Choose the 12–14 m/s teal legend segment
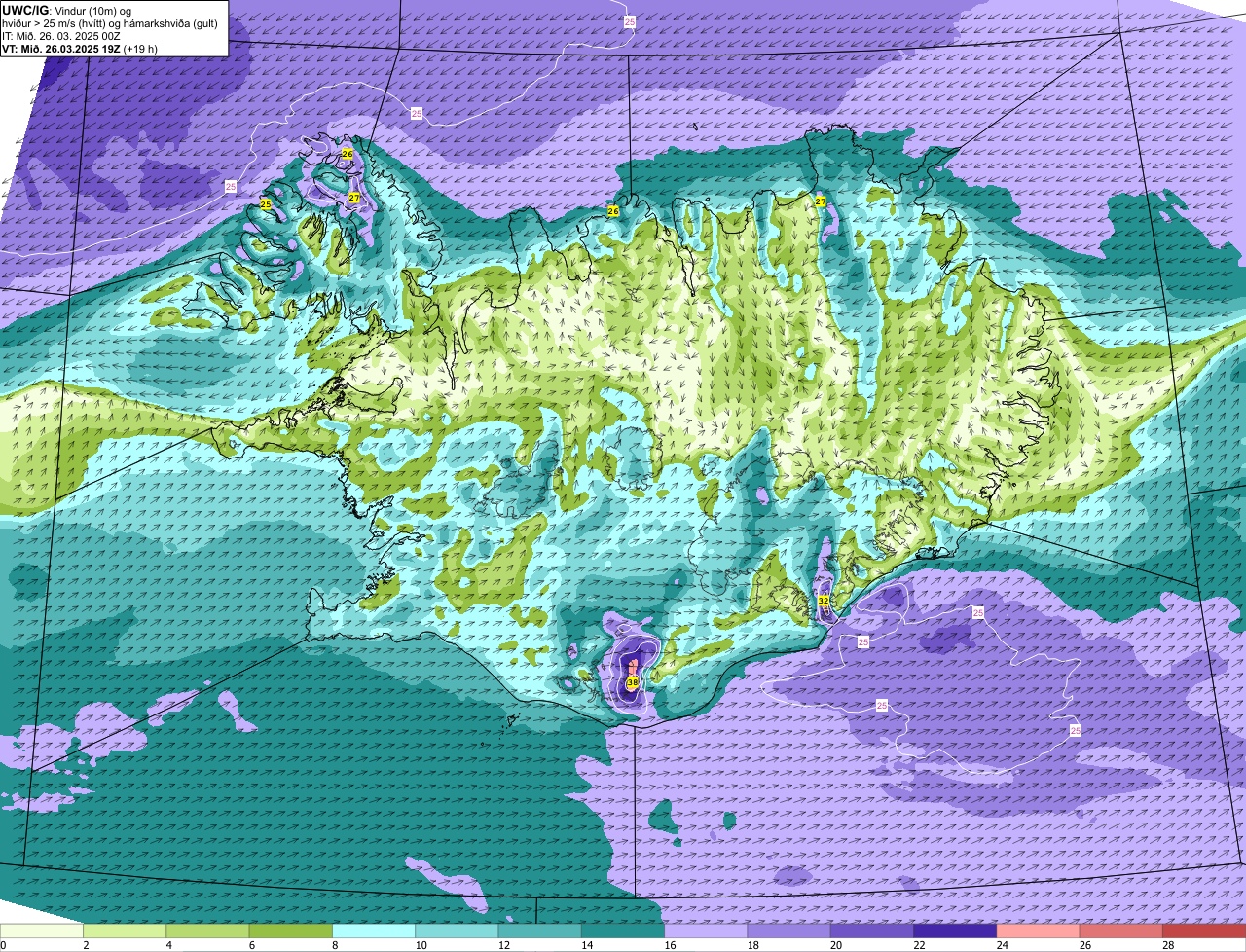The width and height of the screenshot is (1246, 952). tap(540, 931)
